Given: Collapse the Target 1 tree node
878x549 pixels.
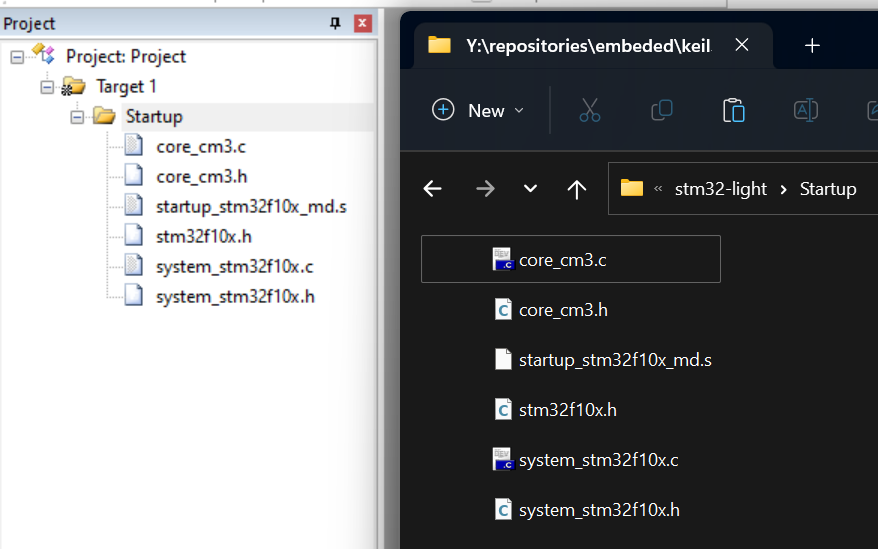Looking at the screenshot, I should pos(47,87).
